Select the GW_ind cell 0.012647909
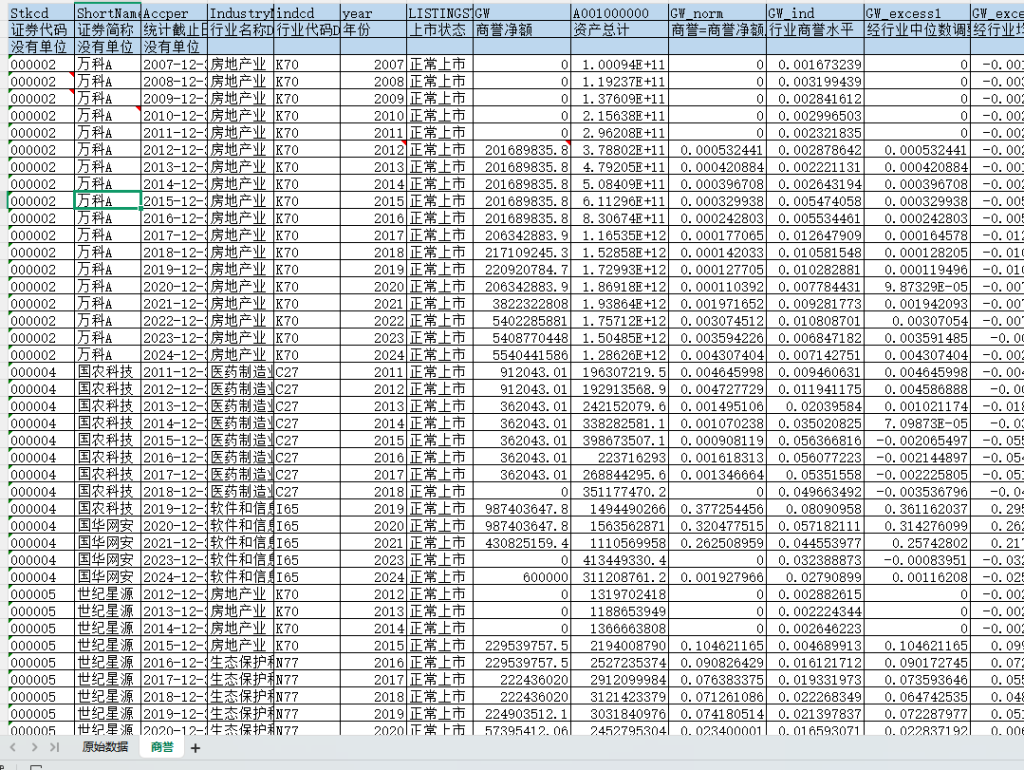 click(816, 235)
